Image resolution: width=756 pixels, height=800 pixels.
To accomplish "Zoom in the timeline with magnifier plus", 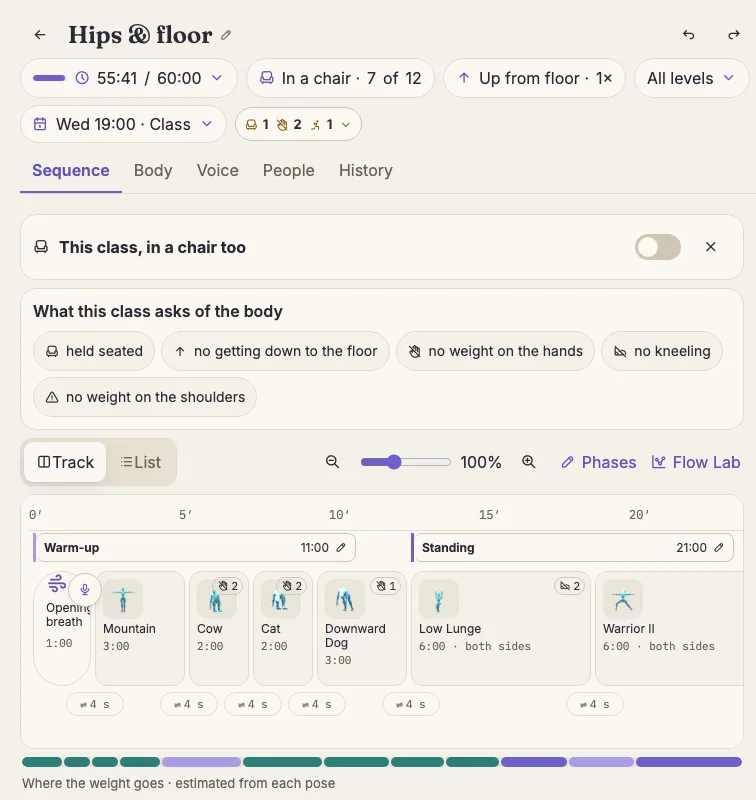I will pyautogui.click(x=528, y=462).
